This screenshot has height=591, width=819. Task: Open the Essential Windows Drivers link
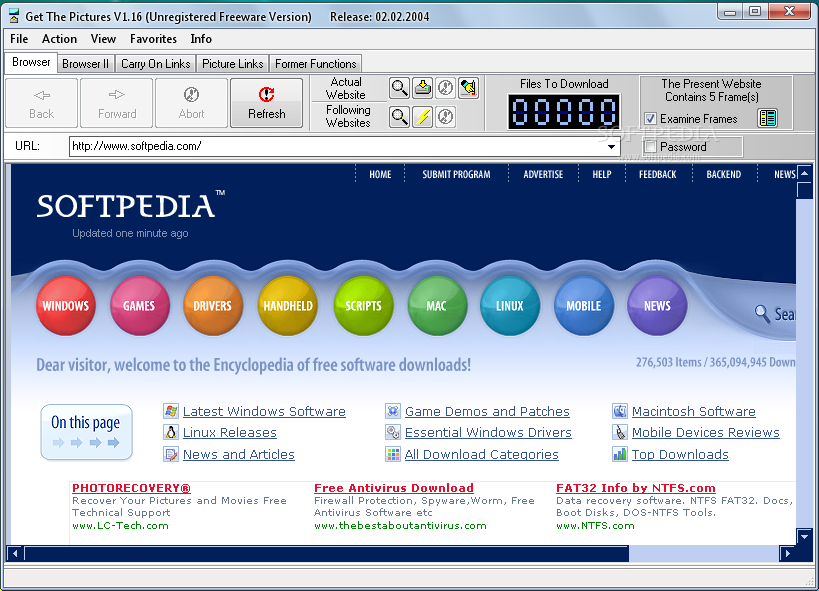click(x=488, y=432)
